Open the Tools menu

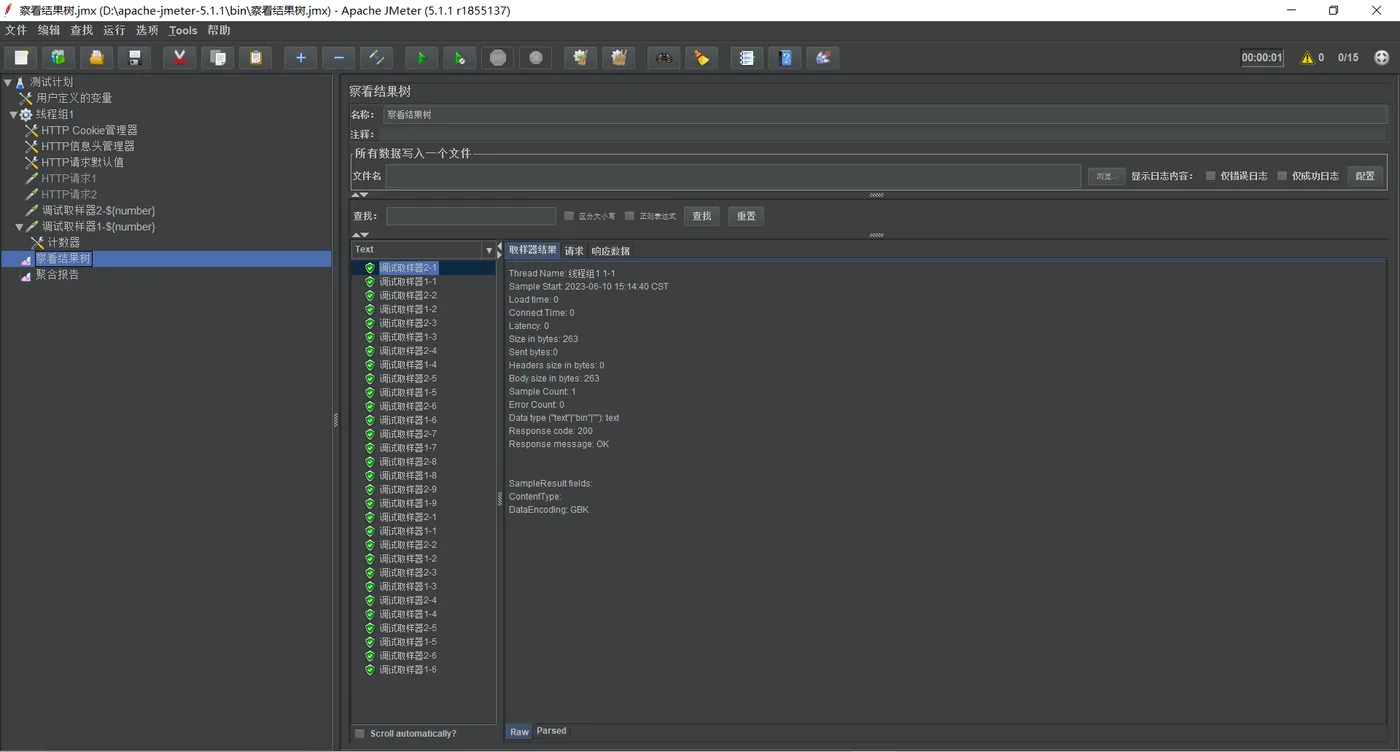[183, 30]
